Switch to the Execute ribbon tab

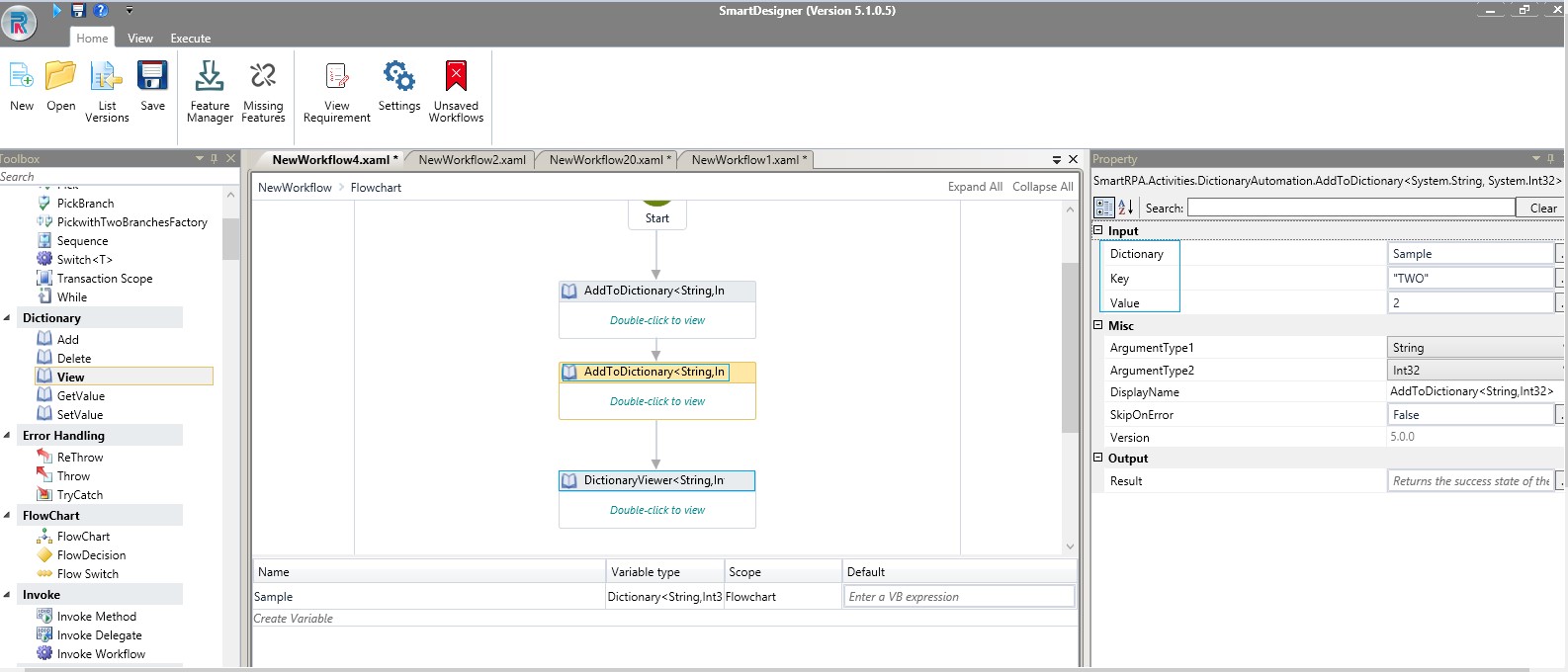pyautogui.click(x=190, y=39)
